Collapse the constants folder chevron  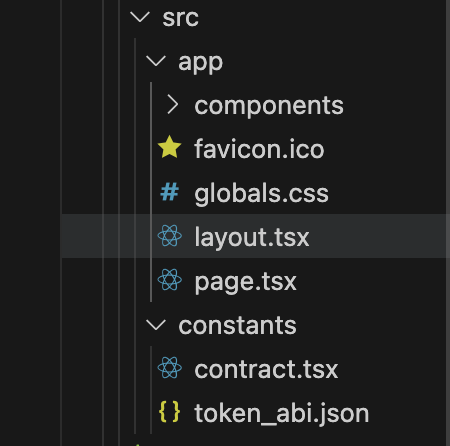(x=156, y=325)
